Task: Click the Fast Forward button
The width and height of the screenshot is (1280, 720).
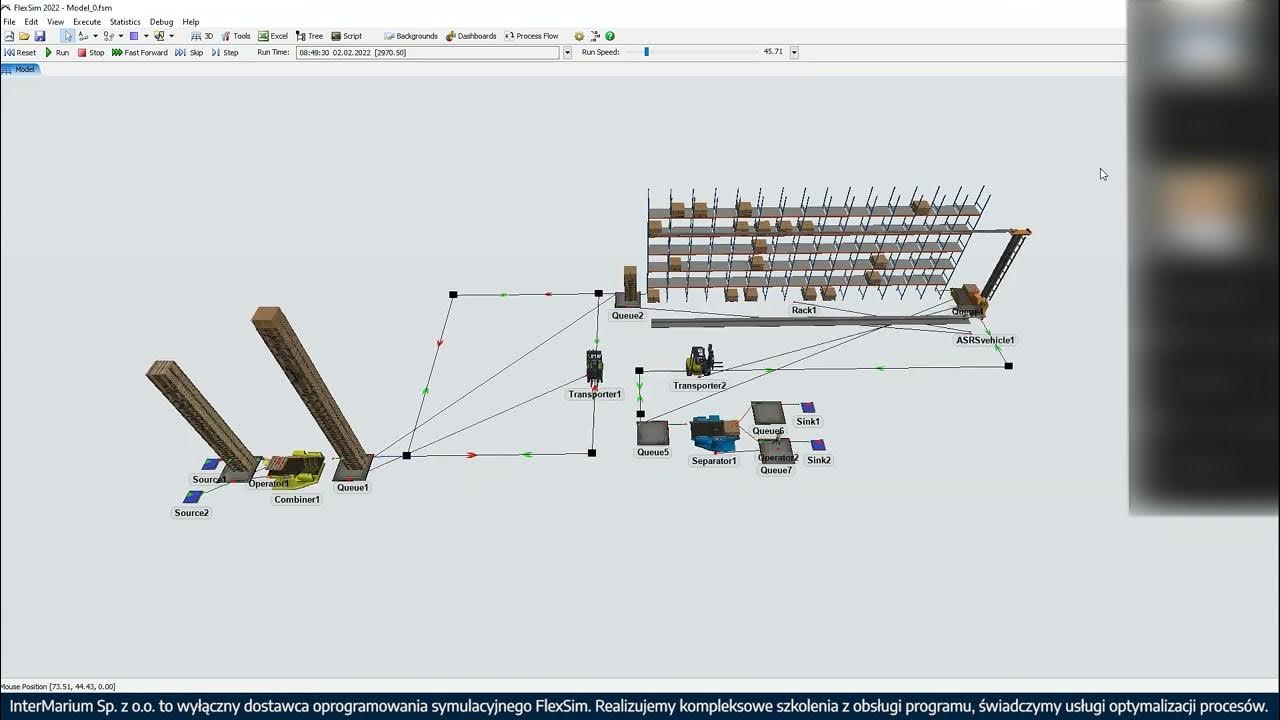Action: pos(140,52)
